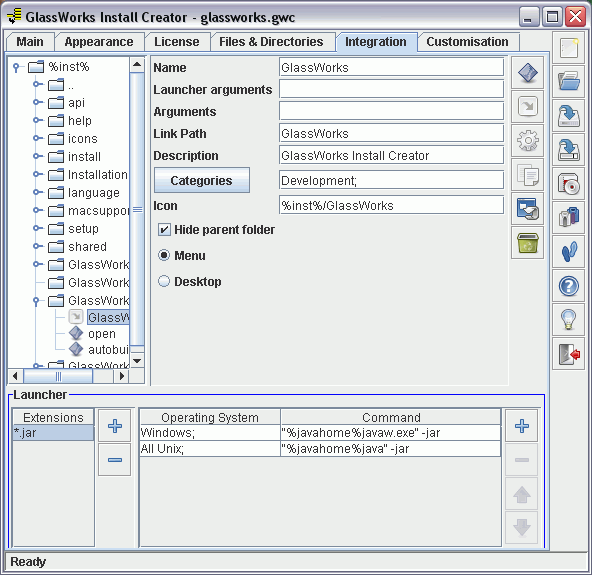Switch to the Main tab
Screen dimensions: 592x575
coord(30,42)
